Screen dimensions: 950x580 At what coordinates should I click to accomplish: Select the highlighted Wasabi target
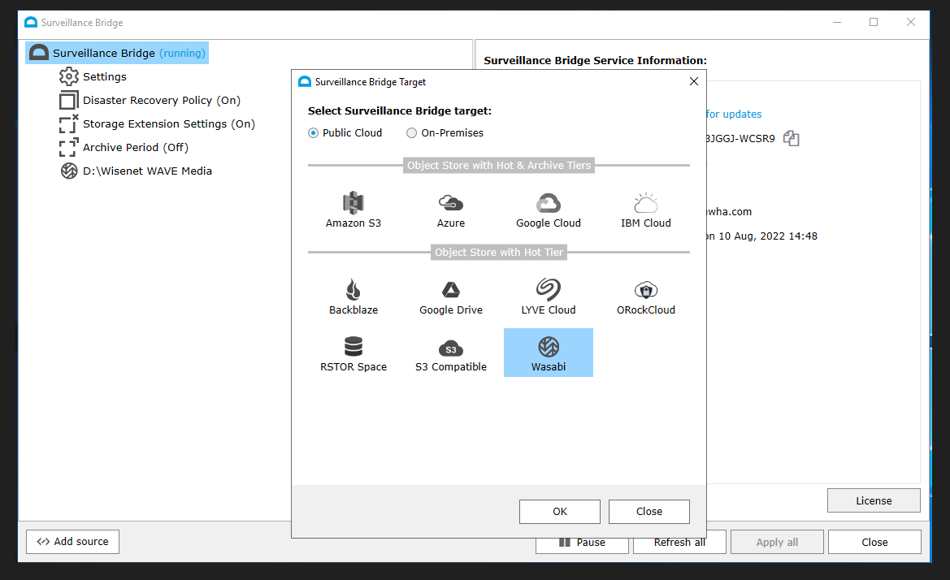548,353
